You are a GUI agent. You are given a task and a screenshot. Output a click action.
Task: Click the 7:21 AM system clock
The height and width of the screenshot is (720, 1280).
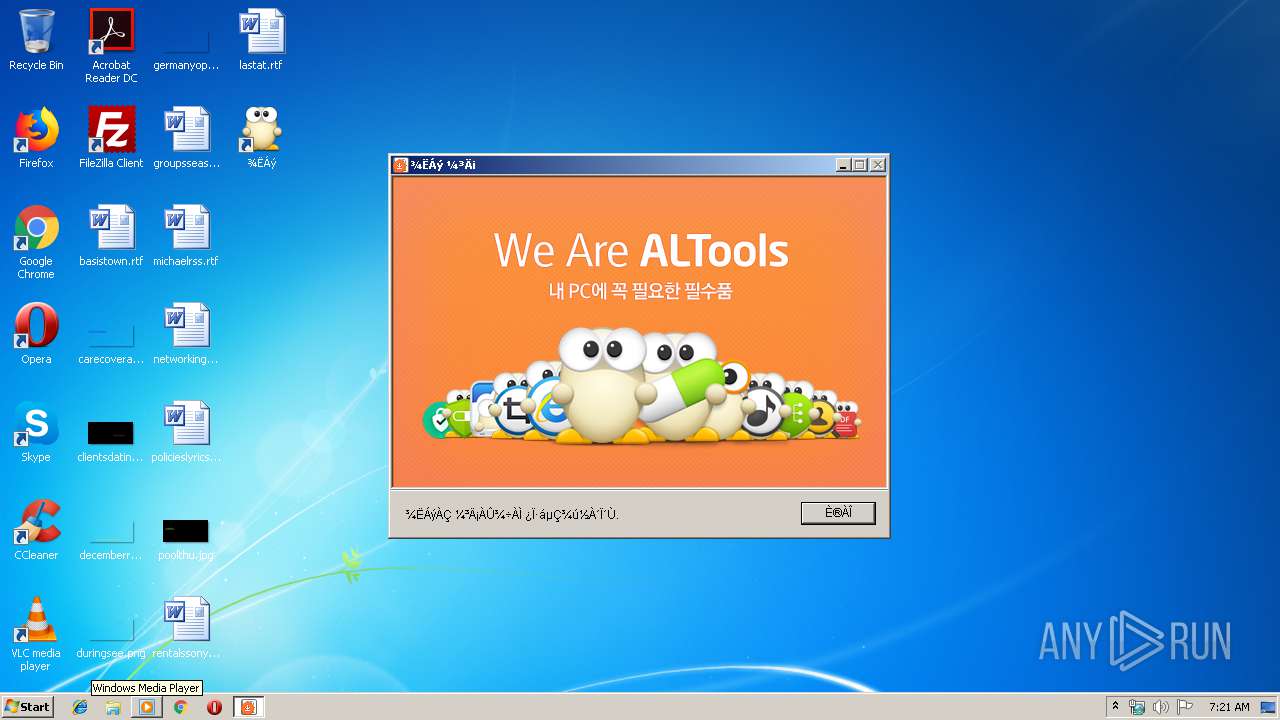coord(1229,707)
